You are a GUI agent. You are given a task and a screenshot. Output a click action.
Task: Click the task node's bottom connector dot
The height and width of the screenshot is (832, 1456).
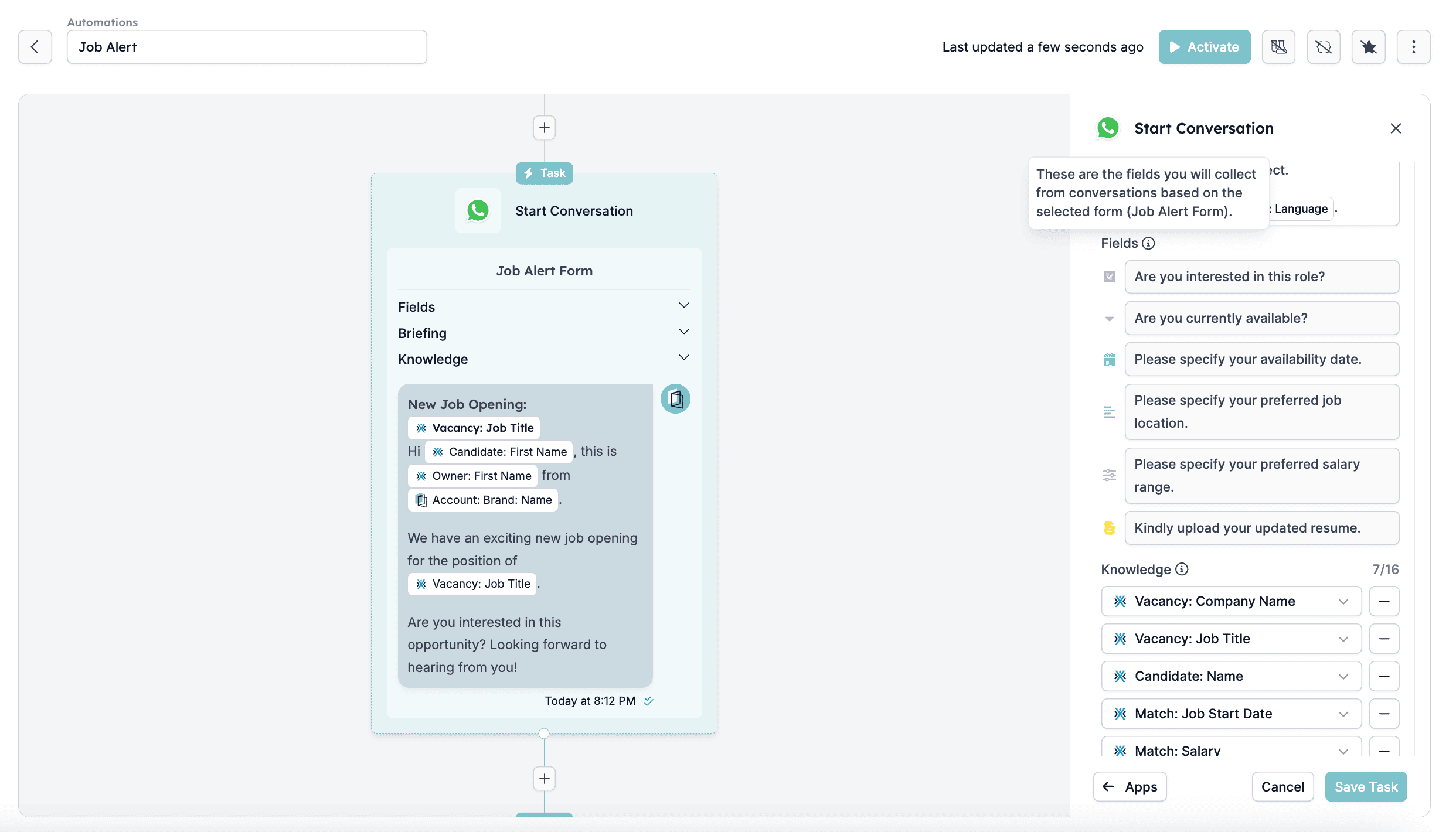(x=544, y=734)
